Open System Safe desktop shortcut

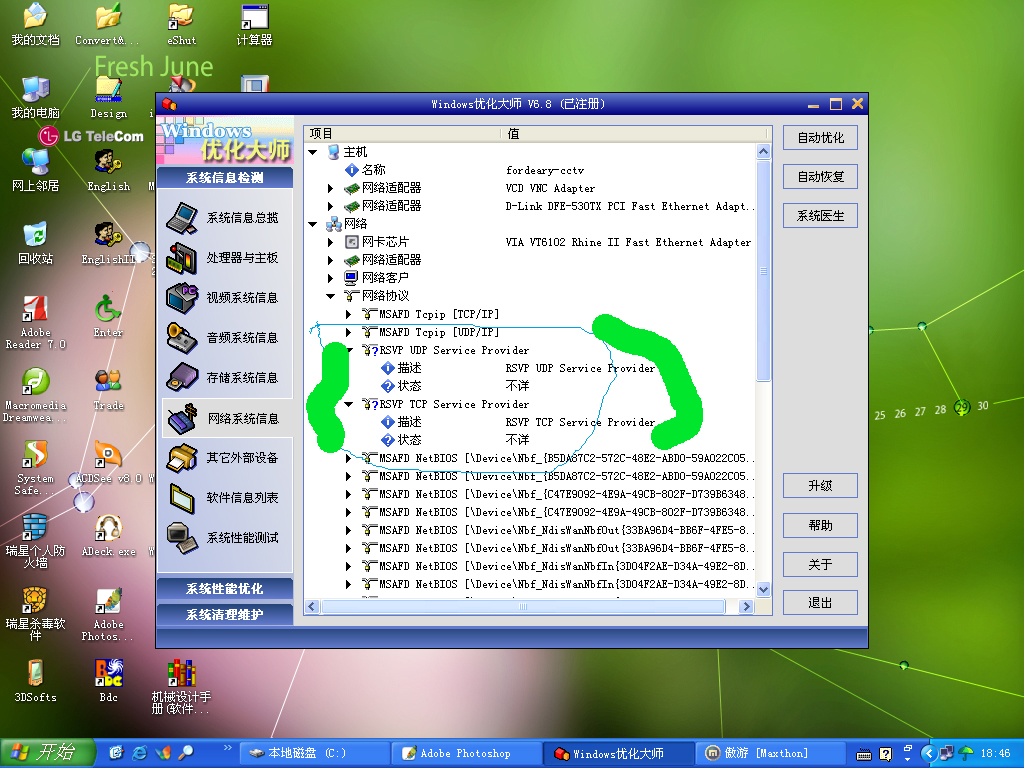(x=35, y=468)
